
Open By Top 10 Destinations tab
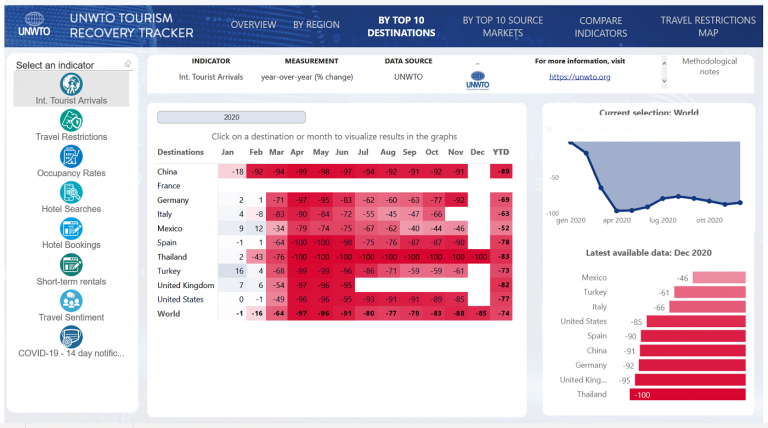(x=401, y=26)
